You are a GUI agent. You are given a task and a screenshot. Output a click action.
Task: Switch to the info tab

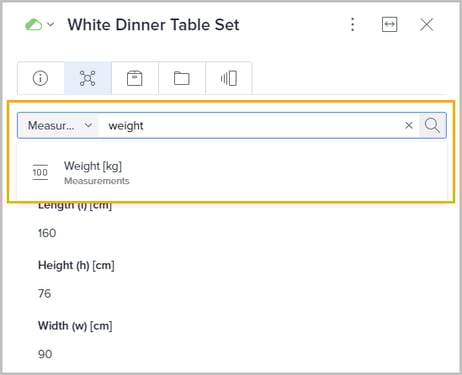(41, 78)
